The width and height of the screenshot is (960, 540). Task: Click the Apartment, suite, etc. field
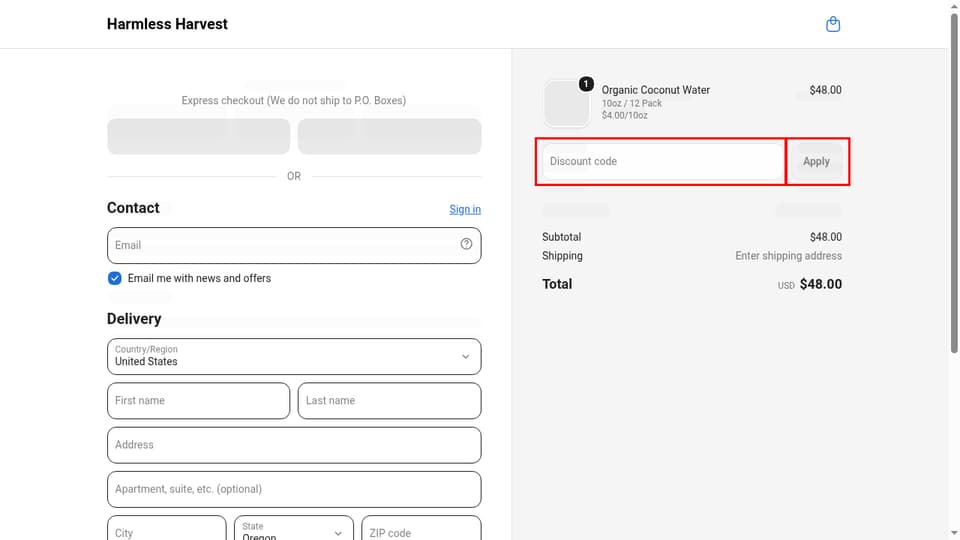(x=294, y=489)
